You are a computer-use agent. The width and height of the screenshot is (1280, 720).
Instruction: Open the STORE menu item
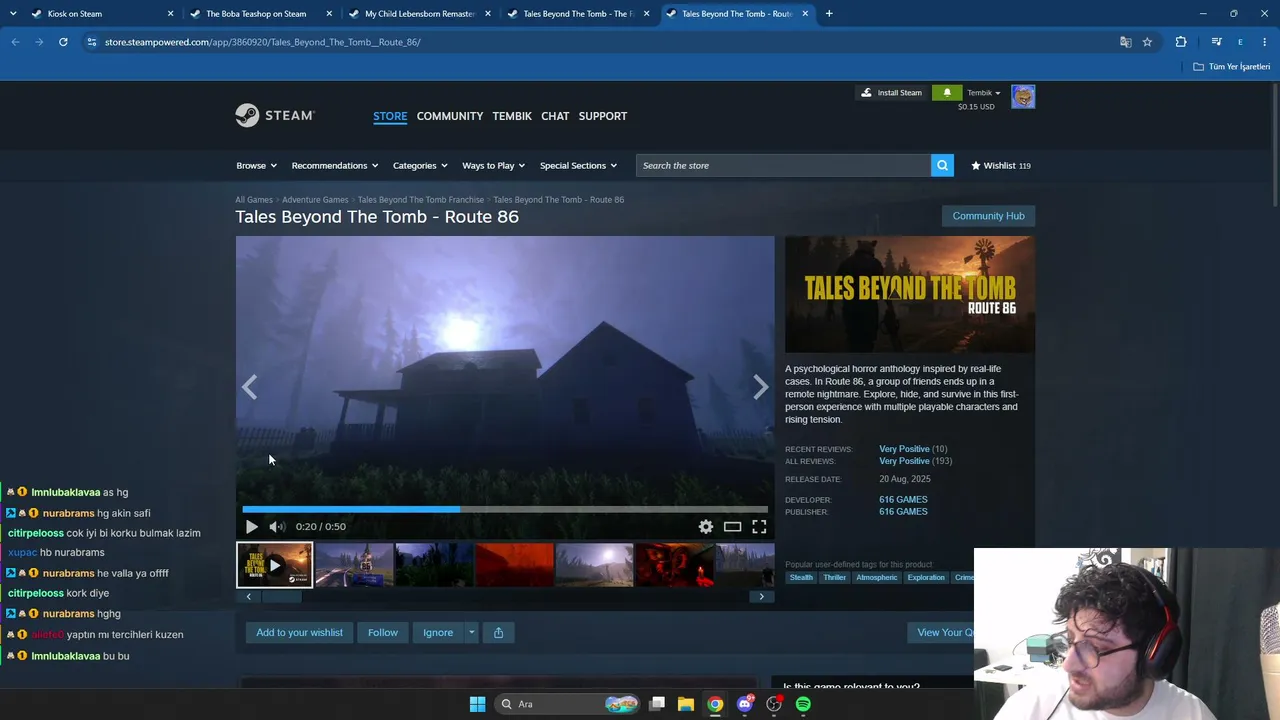point(390,116)
